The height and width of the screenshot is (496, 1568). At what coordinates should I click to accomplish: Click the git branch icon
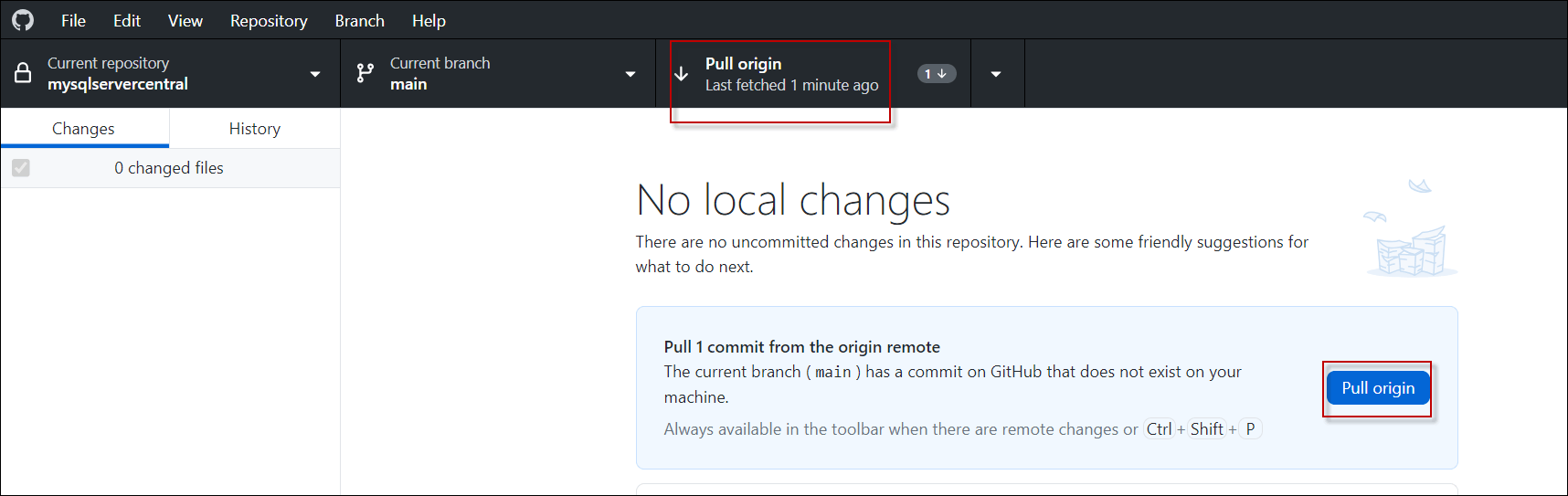pos(365,73)
